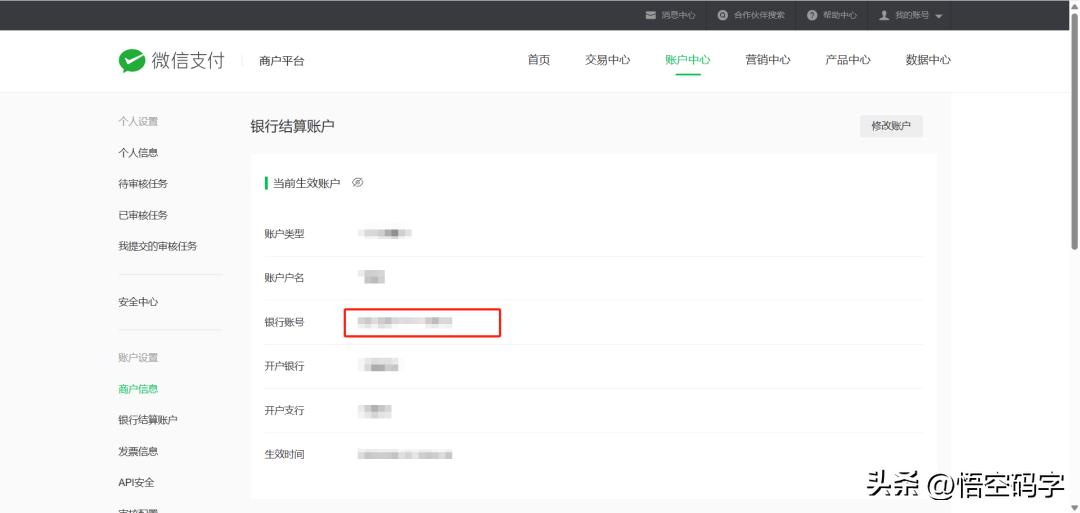Open the 产品中心 navigation tab
Viewport: 1080px width, 513px height.
pyautogui.click(x=848, y=60)
